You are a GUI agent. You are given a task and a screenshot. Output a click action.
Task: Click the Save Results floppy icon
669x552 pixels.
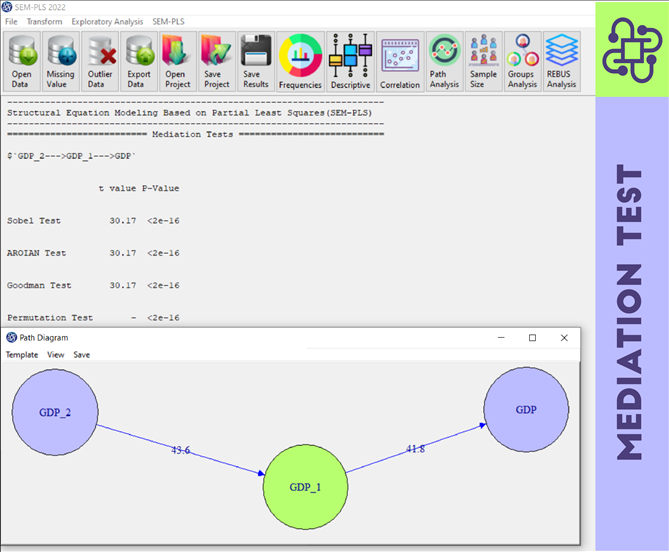pyautogui.click(x=256, y=61)
